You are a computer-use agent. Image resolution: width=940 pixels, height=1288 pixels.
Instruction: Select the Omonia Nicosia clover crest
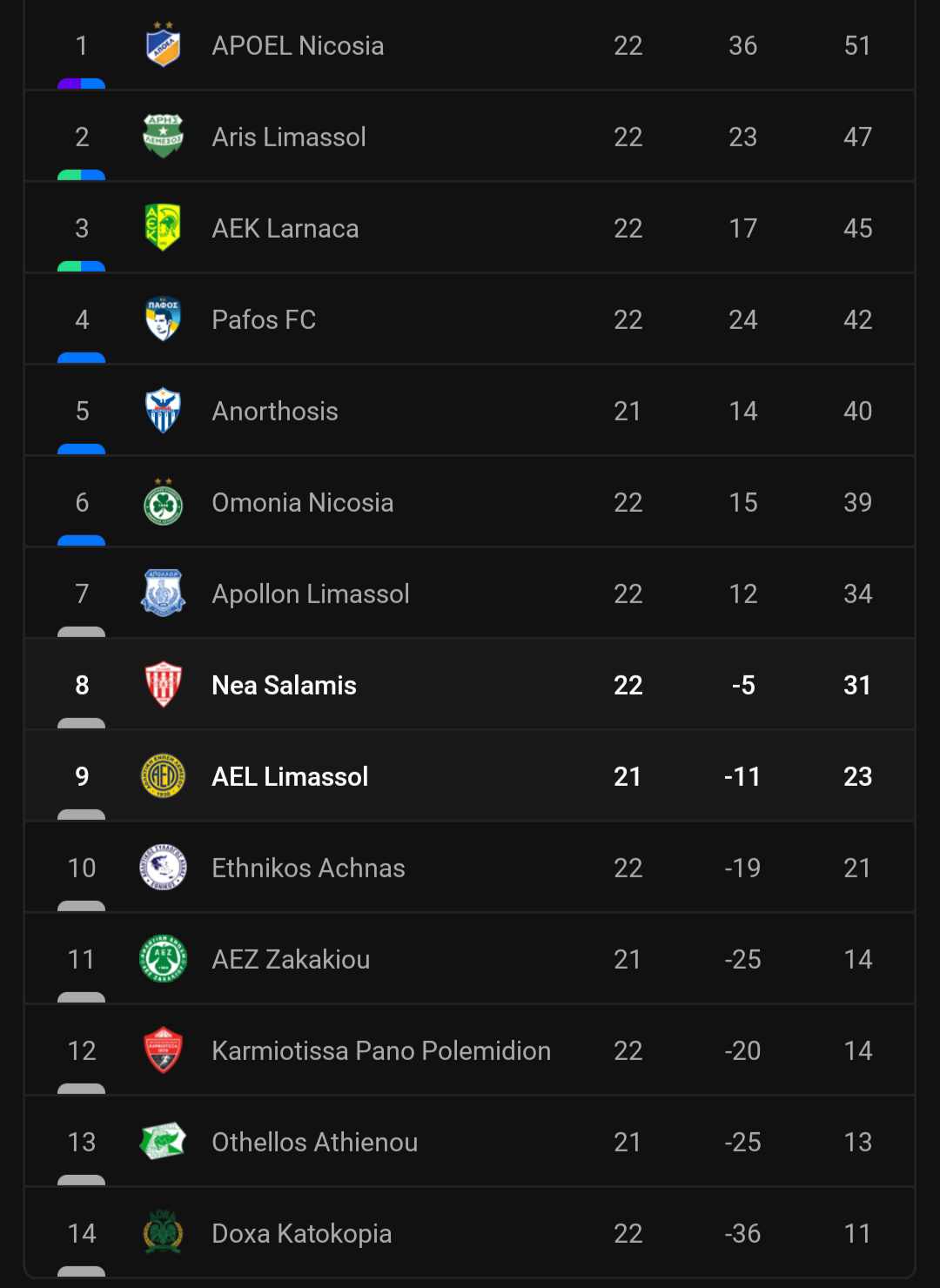pyautogui.click(x=163, y=502)
